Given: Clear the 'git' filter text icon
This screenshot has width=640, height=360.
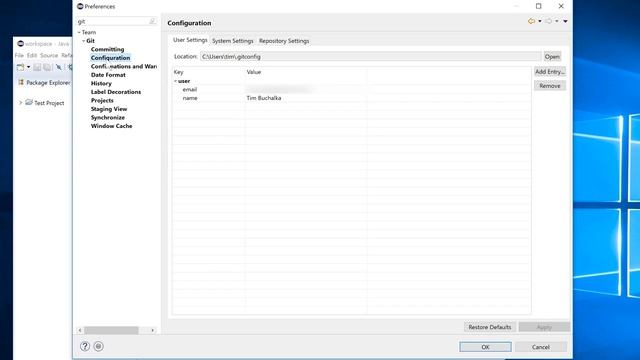Looking at the screenshot, I should (x=152, y=21).
